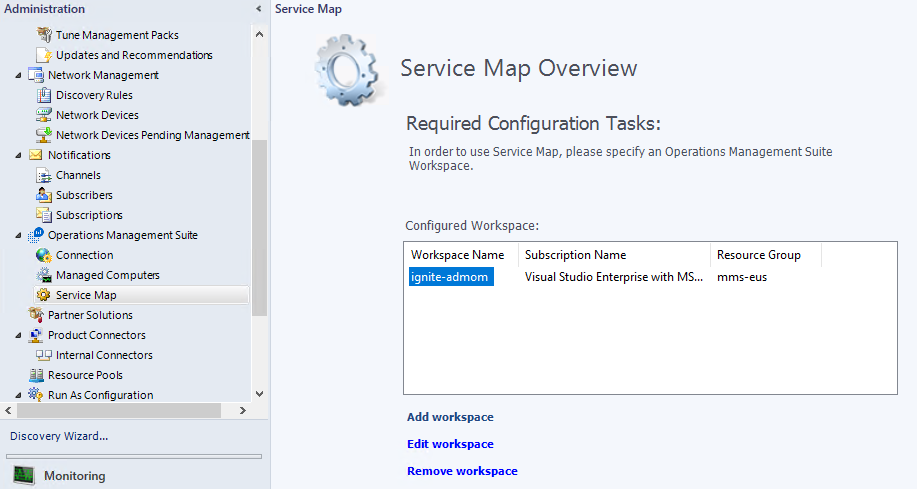Open Network Devices Pending Management

pyautogui.click(x=153, y=135)
